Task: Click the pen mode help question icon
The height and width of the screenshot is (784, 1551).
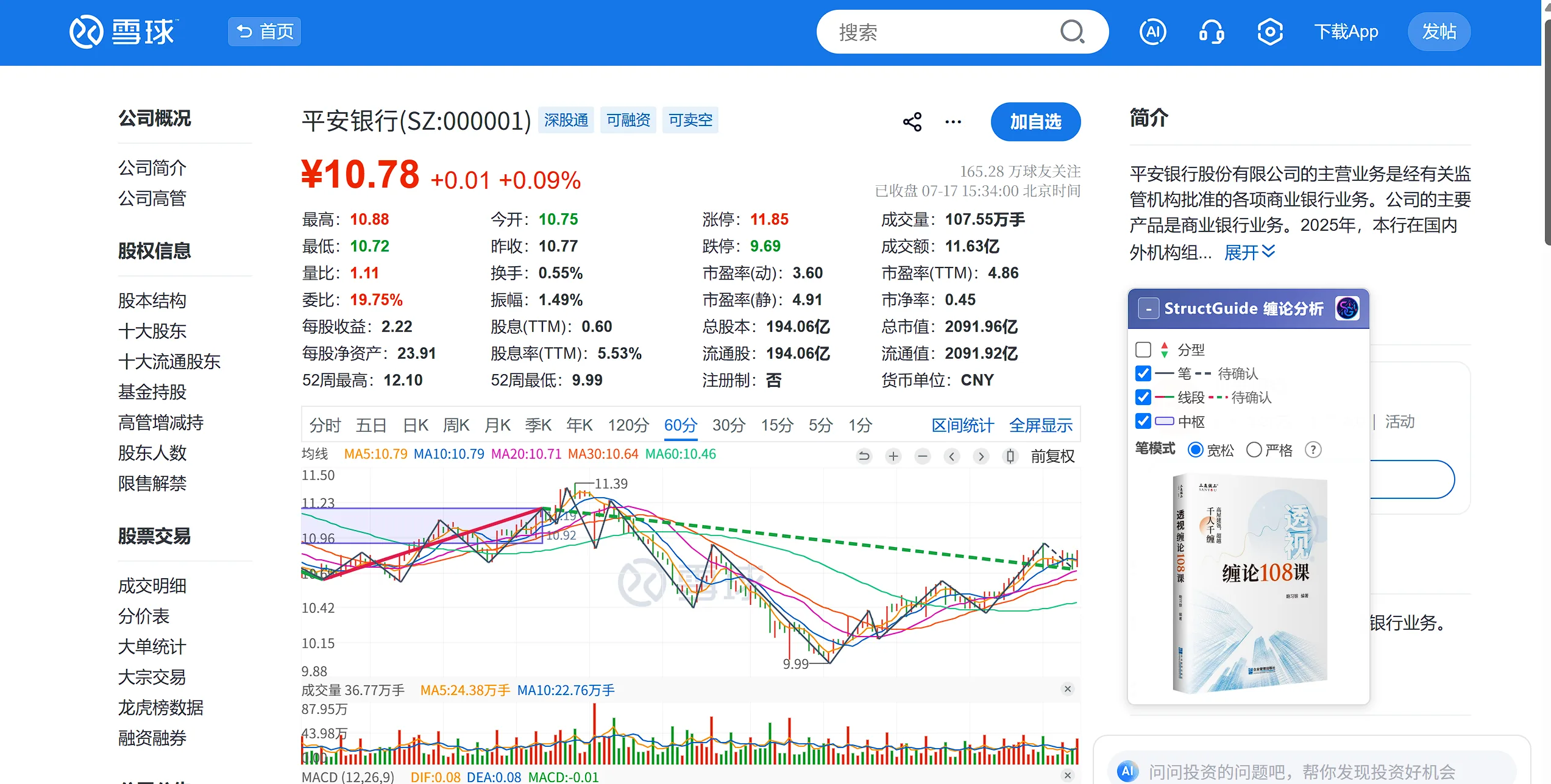Action: [1313, 450]
